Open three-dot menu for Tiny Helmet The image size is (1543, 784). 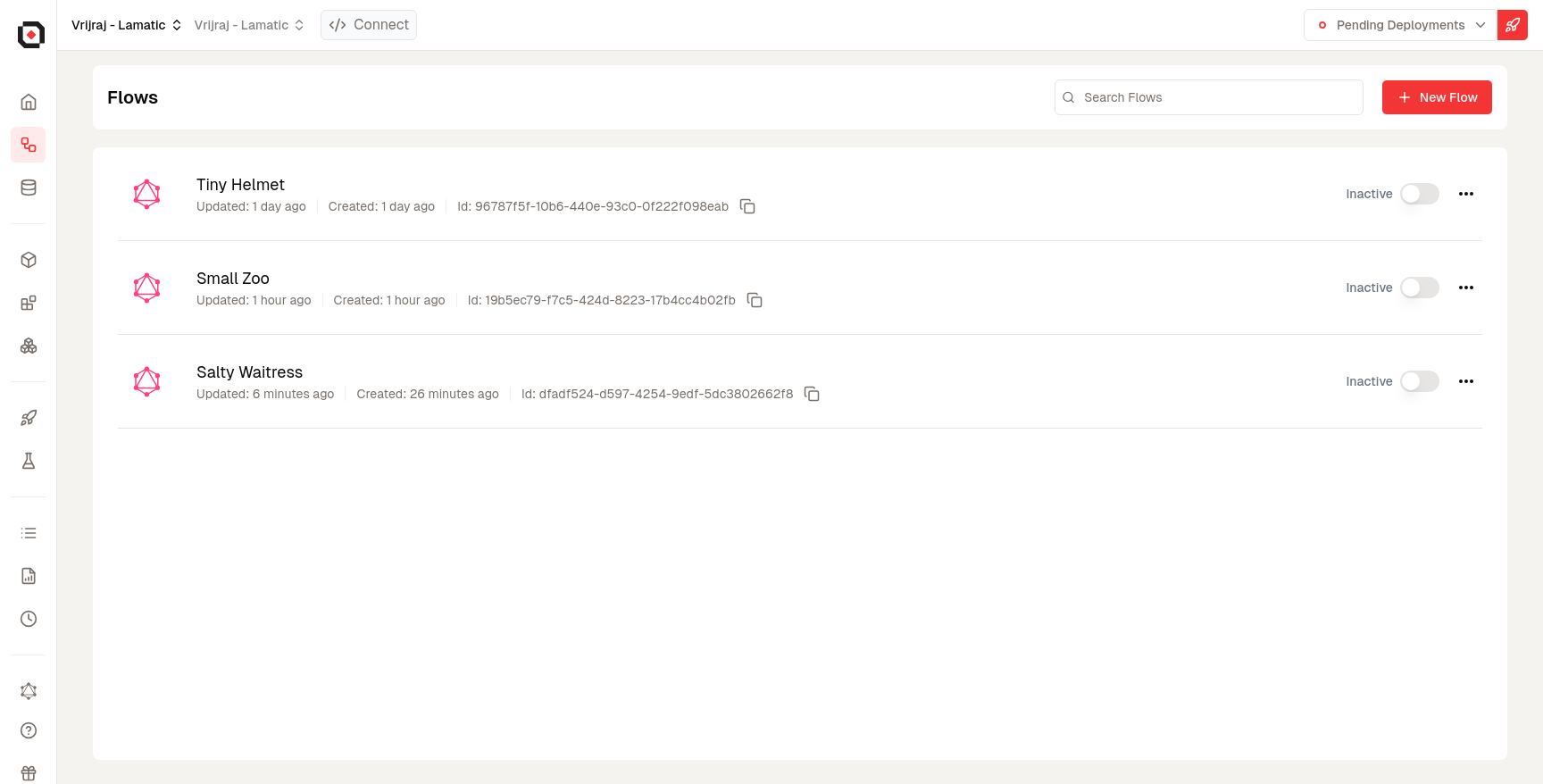coord(1465,194)
